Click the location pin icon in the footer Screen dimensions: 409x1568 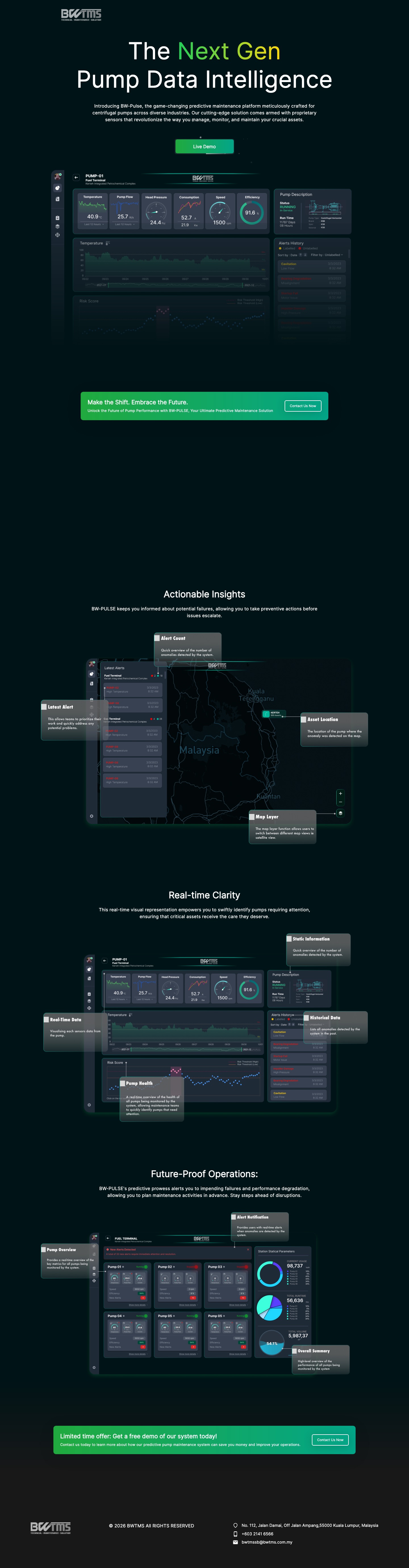(235, 1525)
